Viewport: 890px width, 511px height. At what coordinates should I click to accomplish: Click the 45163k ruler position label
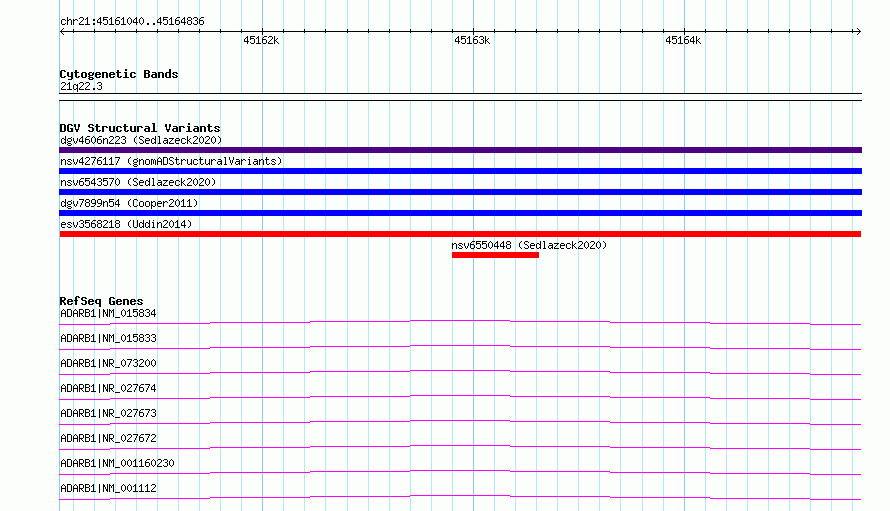[x=472, y=40]
